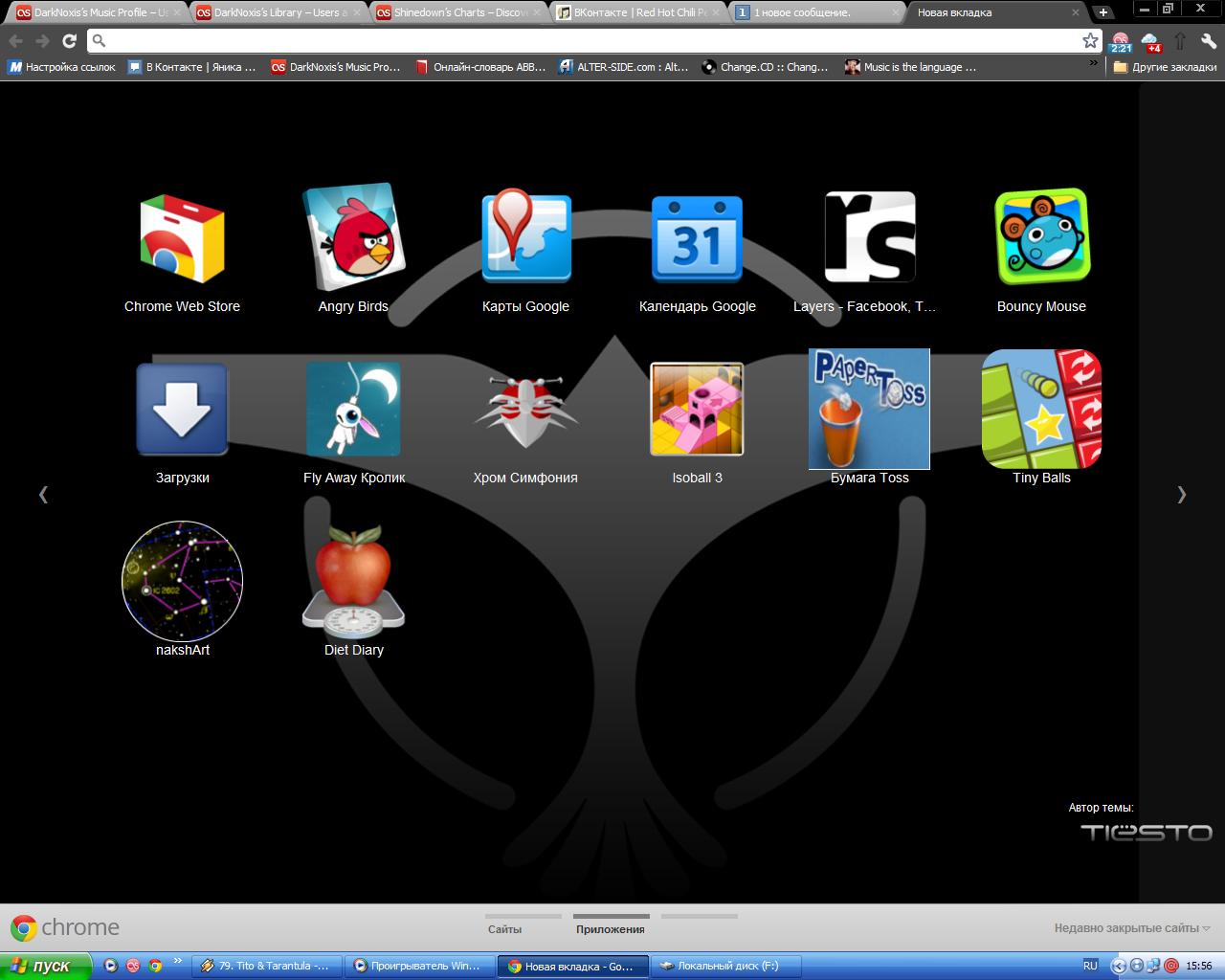
Task: Launch the Angry Birds app
Action: 353,237
